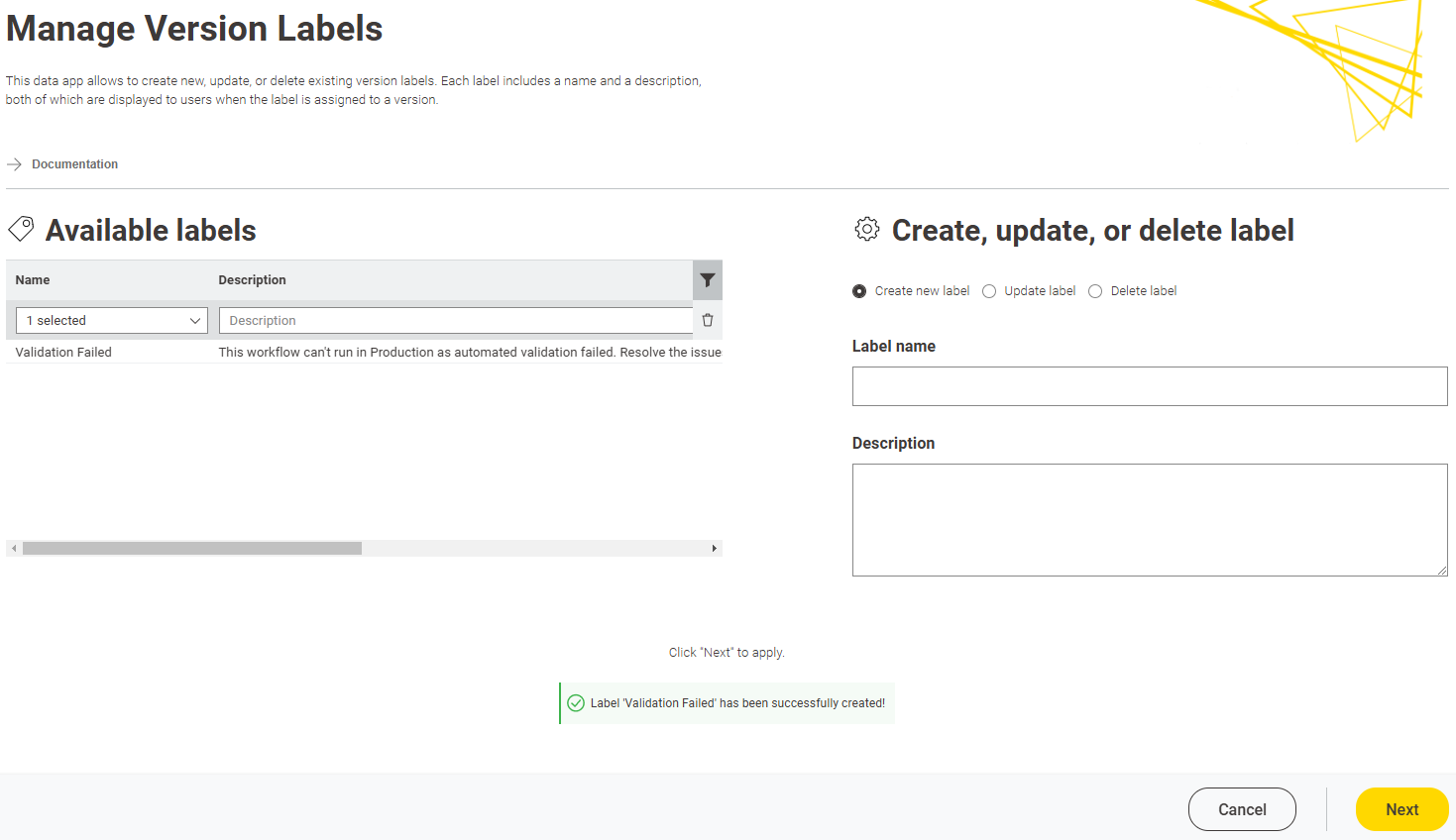Click the Description column header
Image resolution: width=1456 pixels, height=840 pixels.
coord(252,280)
